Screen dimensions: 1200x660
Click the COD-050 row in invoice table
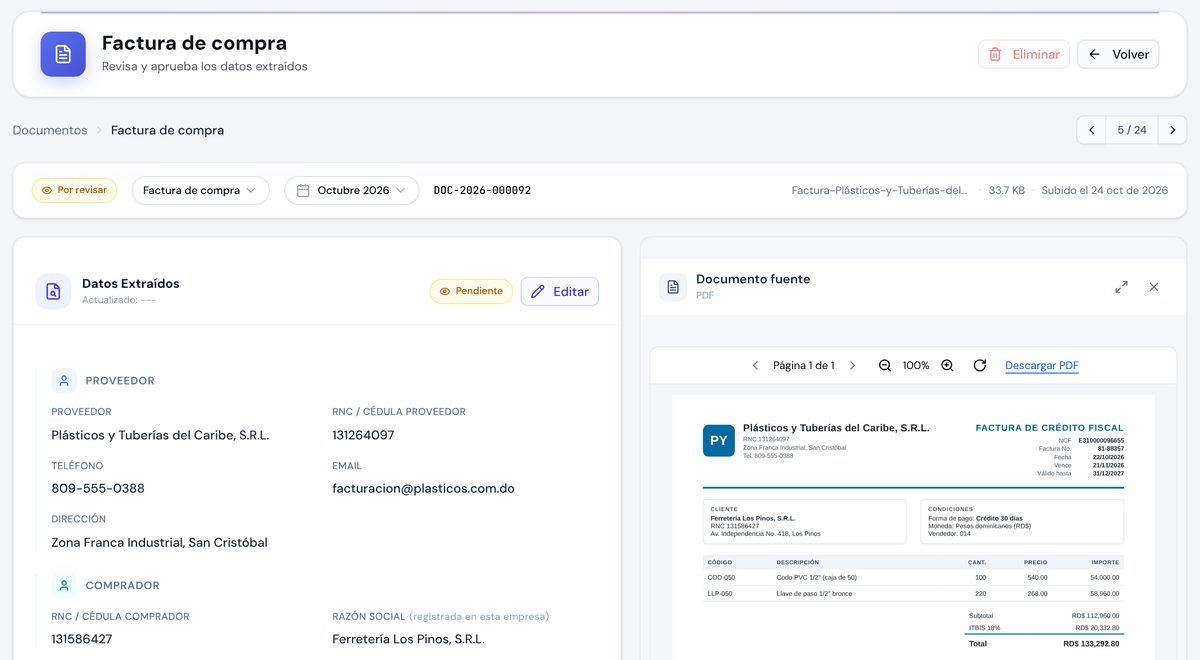pyautogui.click(x=913, y=577)
